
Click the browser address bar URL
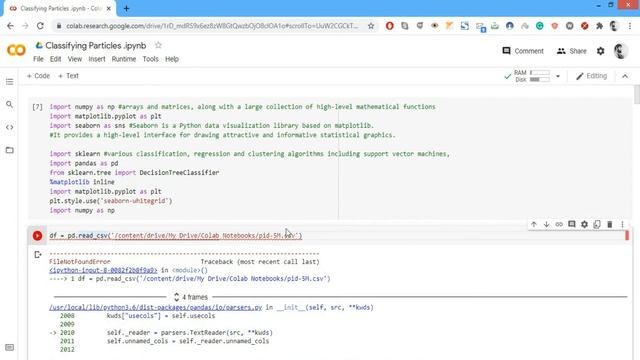coord(212,26)
